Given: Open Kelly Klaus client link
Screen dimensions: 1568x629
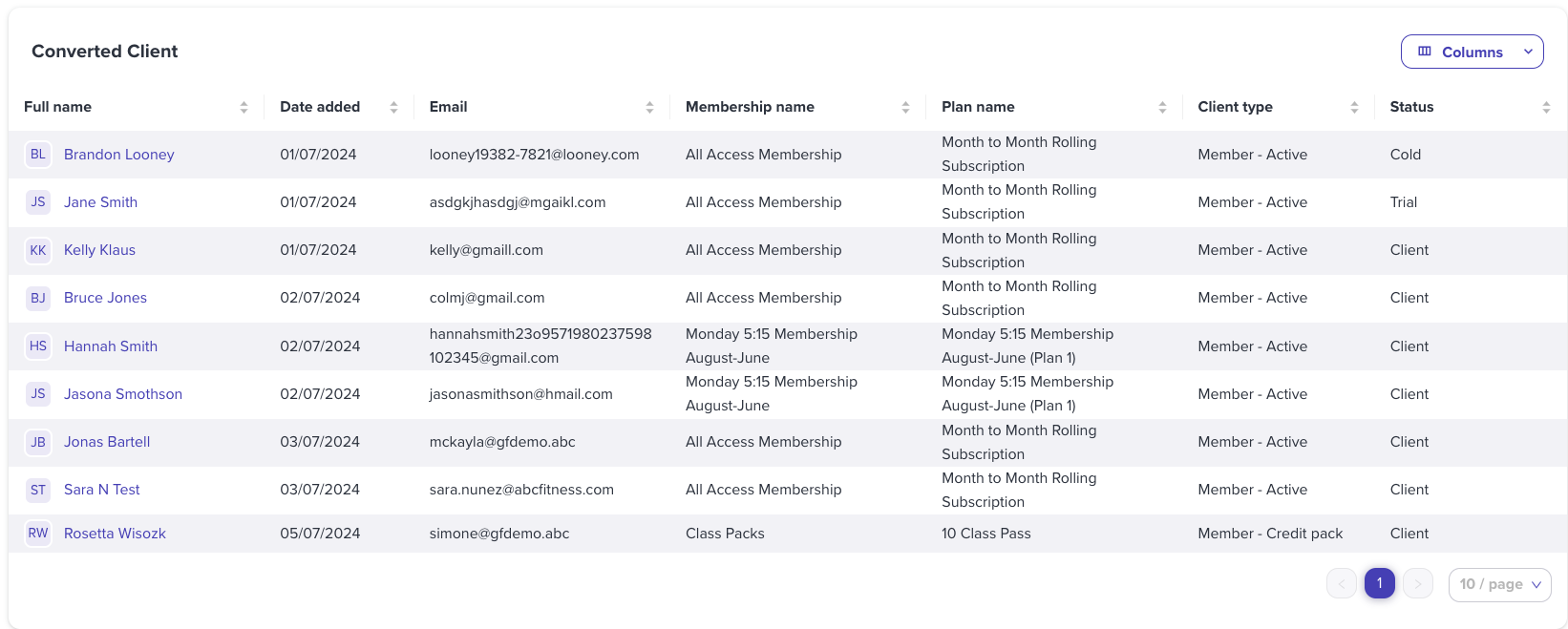Looking at the screenshot, I should click(x=99, y=250).
